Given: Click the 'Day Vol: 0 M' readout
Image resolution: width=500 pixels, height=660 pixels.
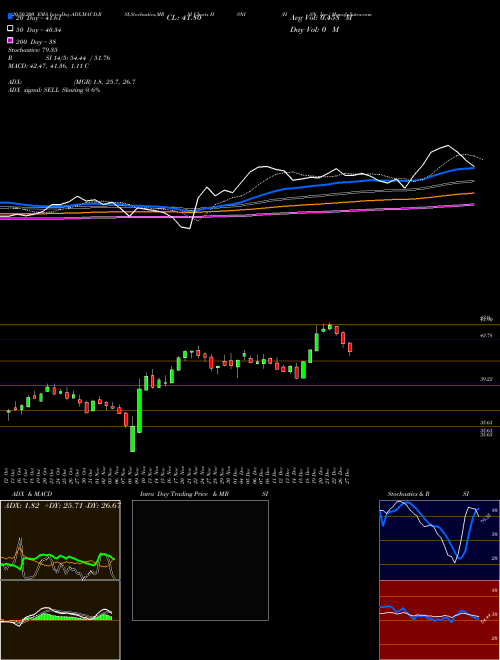Looking at the screenshot, I should [314, 29].
